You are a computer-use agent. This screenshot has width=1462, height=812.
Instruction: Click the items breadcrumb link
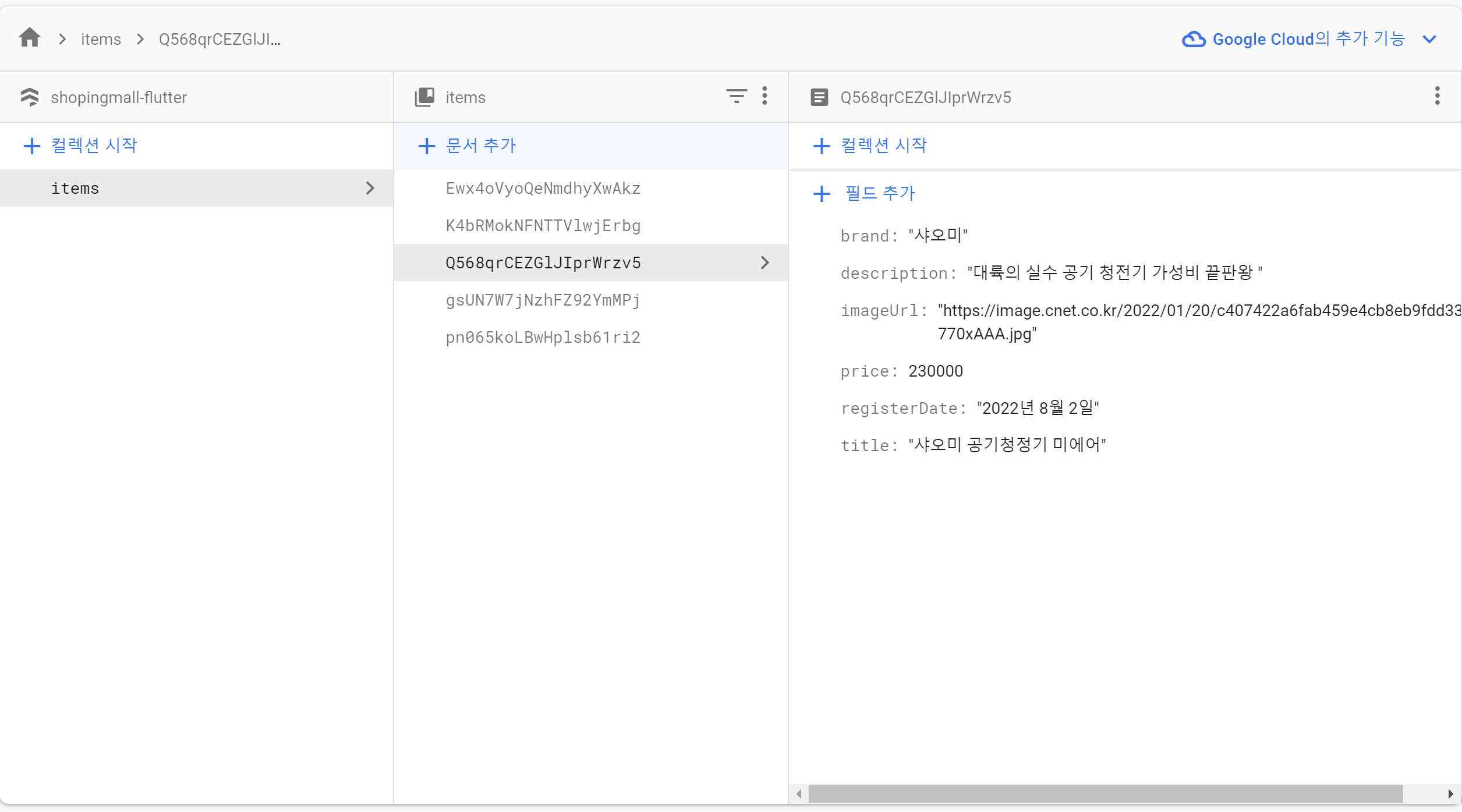click(x=101, y=39)
